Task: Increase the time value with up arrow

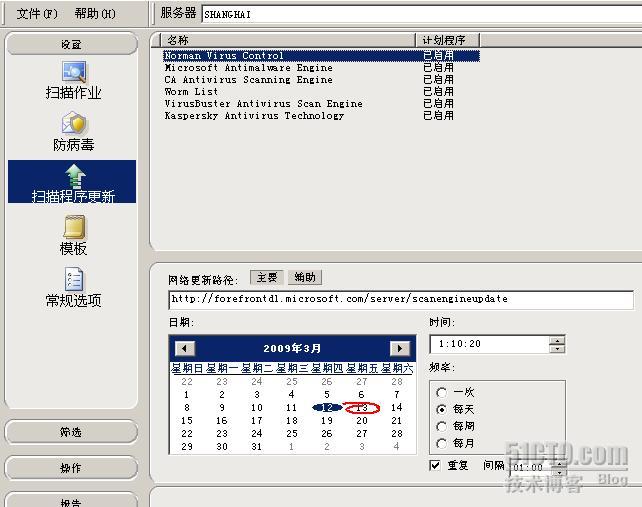Action: [x=557, y=340]
